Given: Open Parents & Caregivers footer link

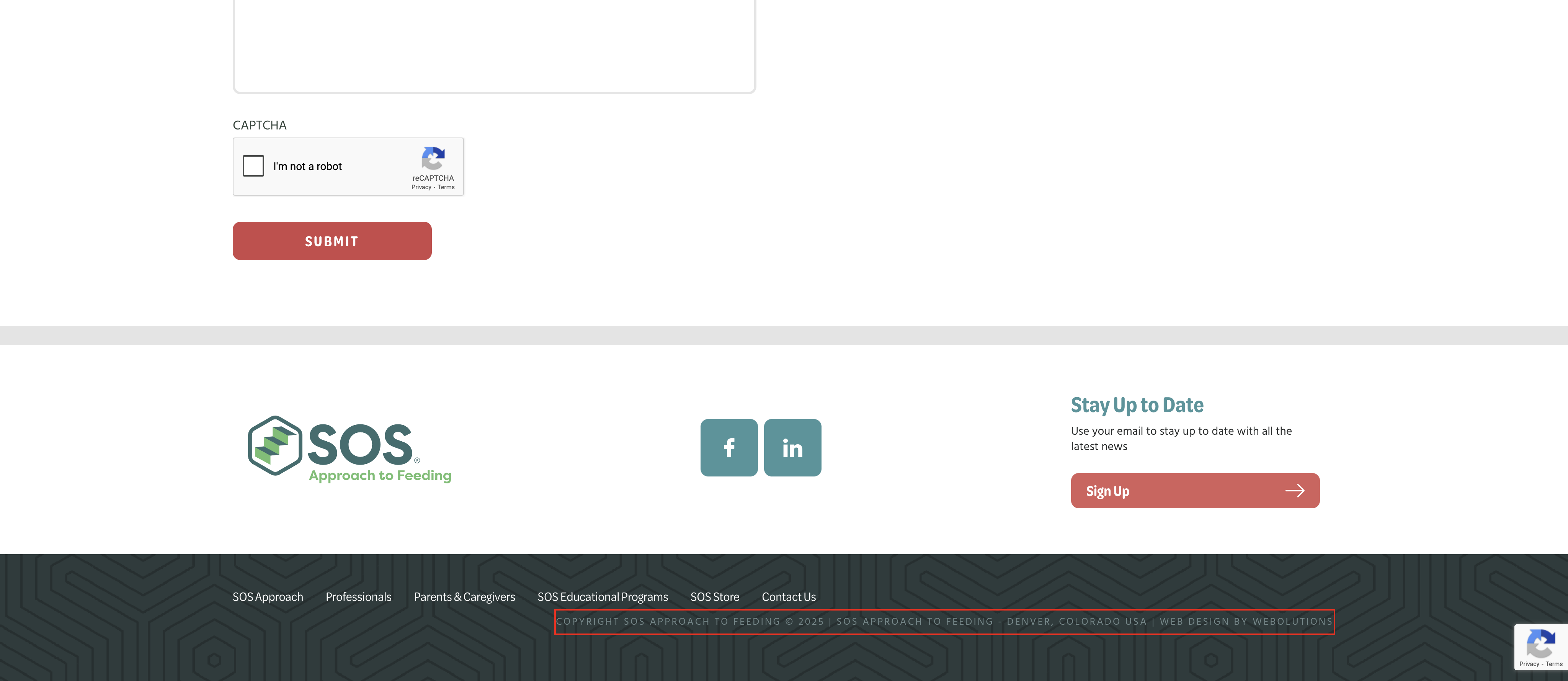Looking at the screenshot, I should (464, 597).
